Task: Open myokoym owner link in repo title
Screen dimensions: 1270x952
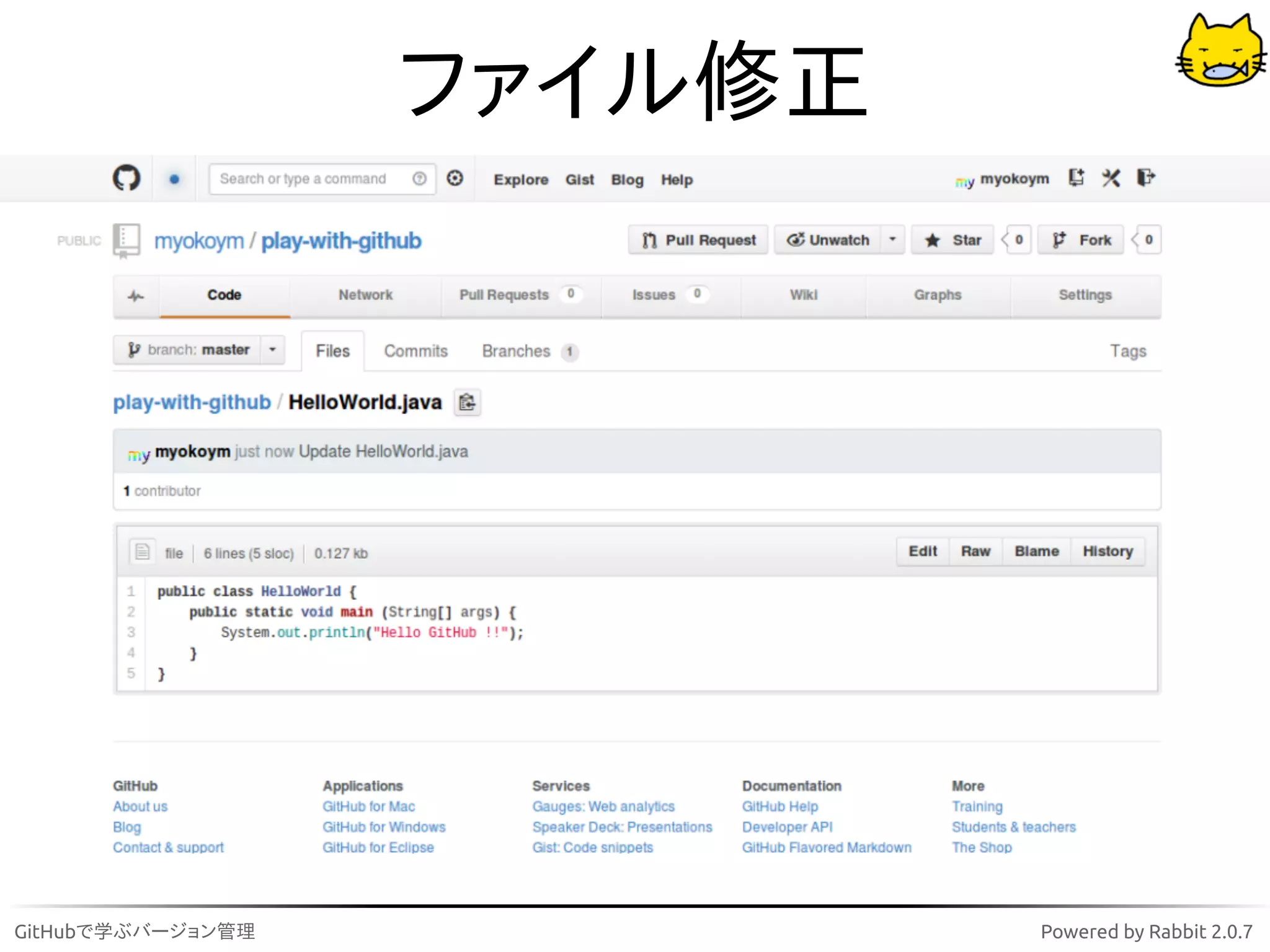Action: (199, 240)
